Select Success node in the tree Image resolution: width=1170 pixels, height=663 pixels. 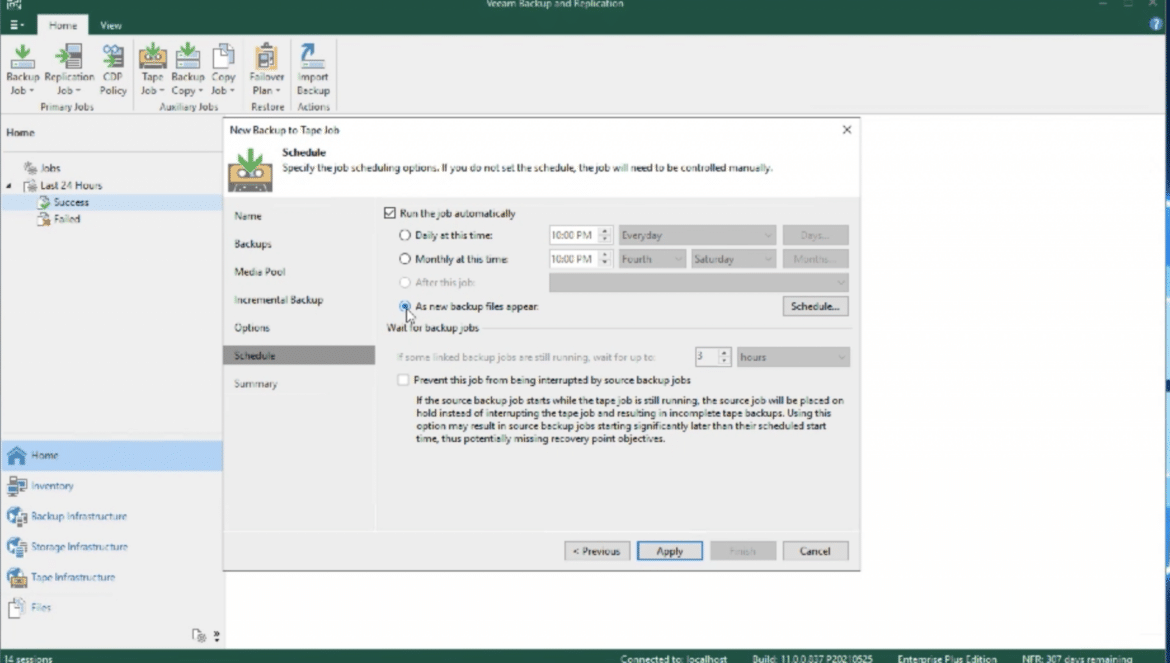tap(71, 202)
